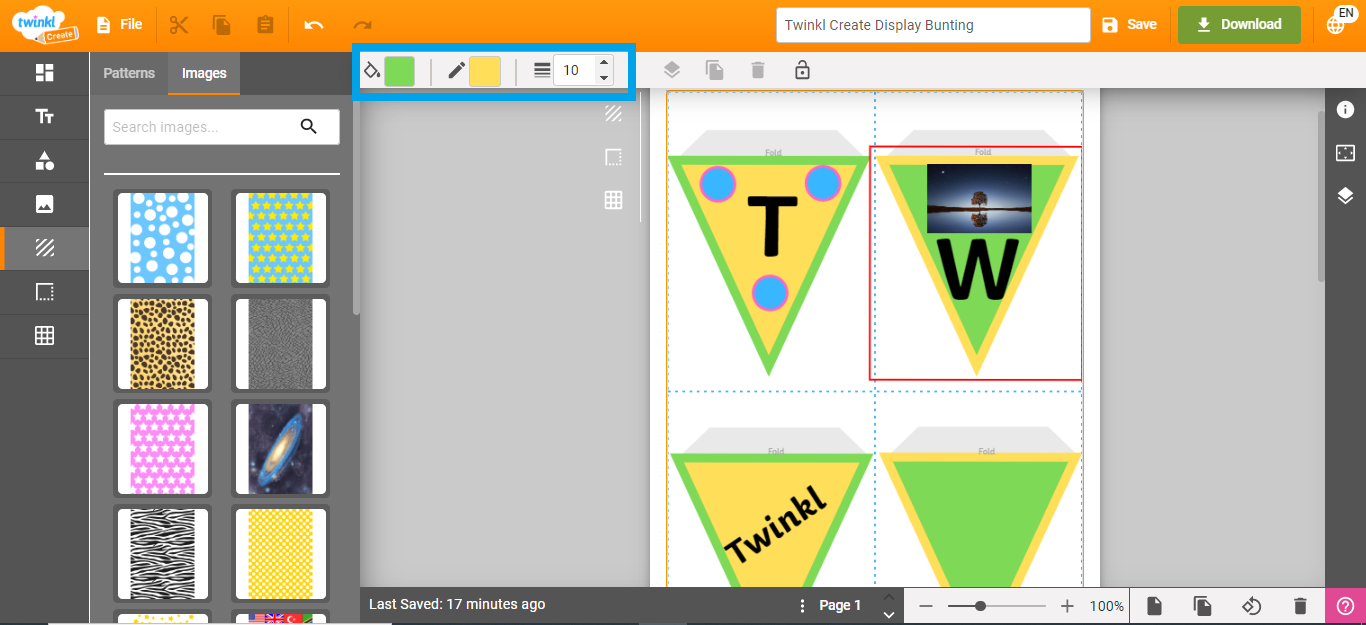Decrease outline width with down arrow

(604, 78)
